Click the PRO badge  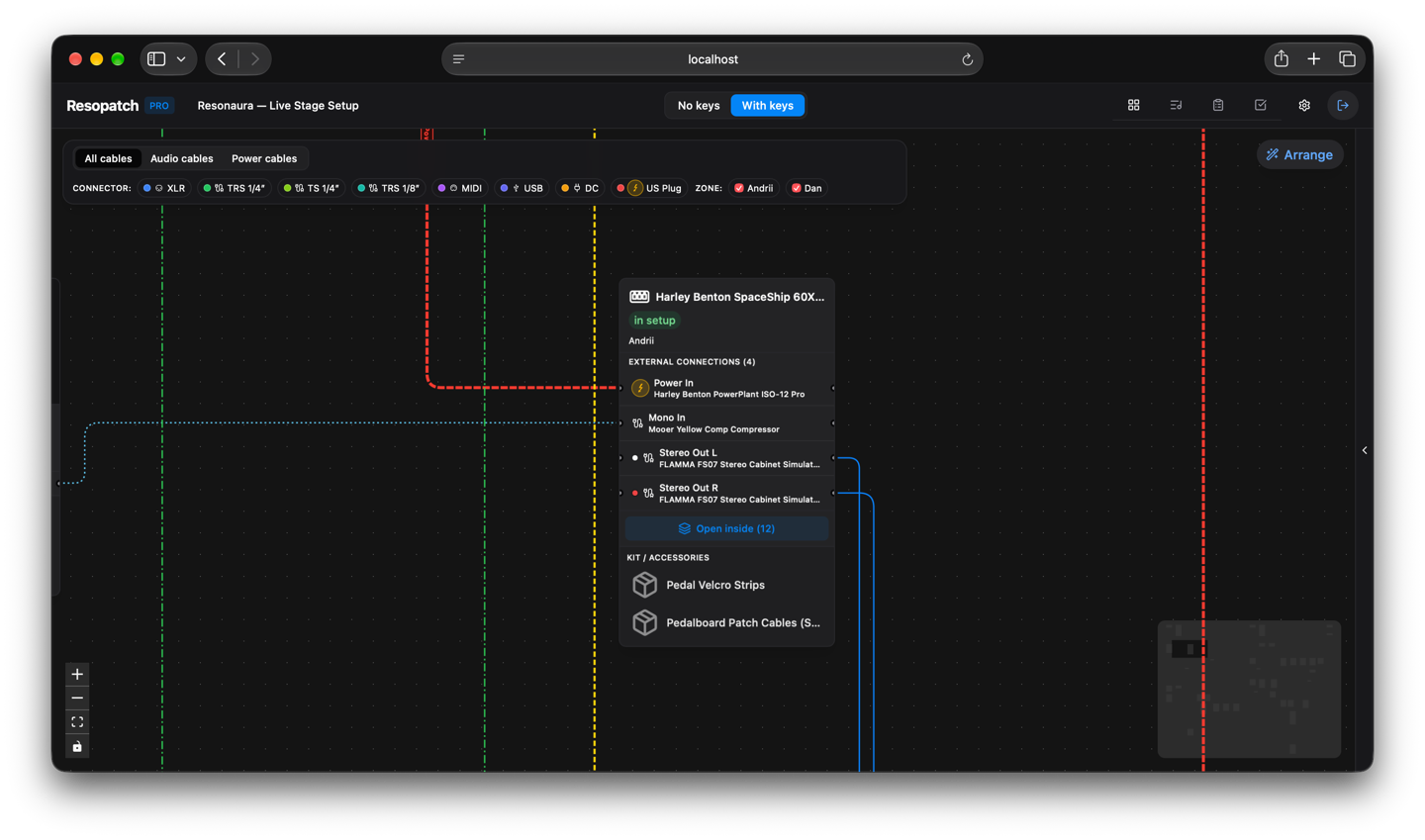pyautogui.click(x=159, y=105)
